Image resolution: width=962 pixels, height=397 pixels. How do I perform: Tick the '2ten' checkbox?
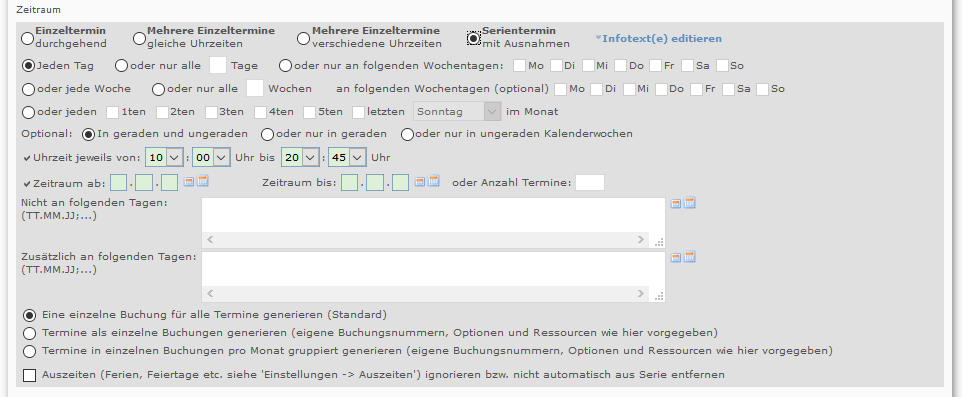162,112
